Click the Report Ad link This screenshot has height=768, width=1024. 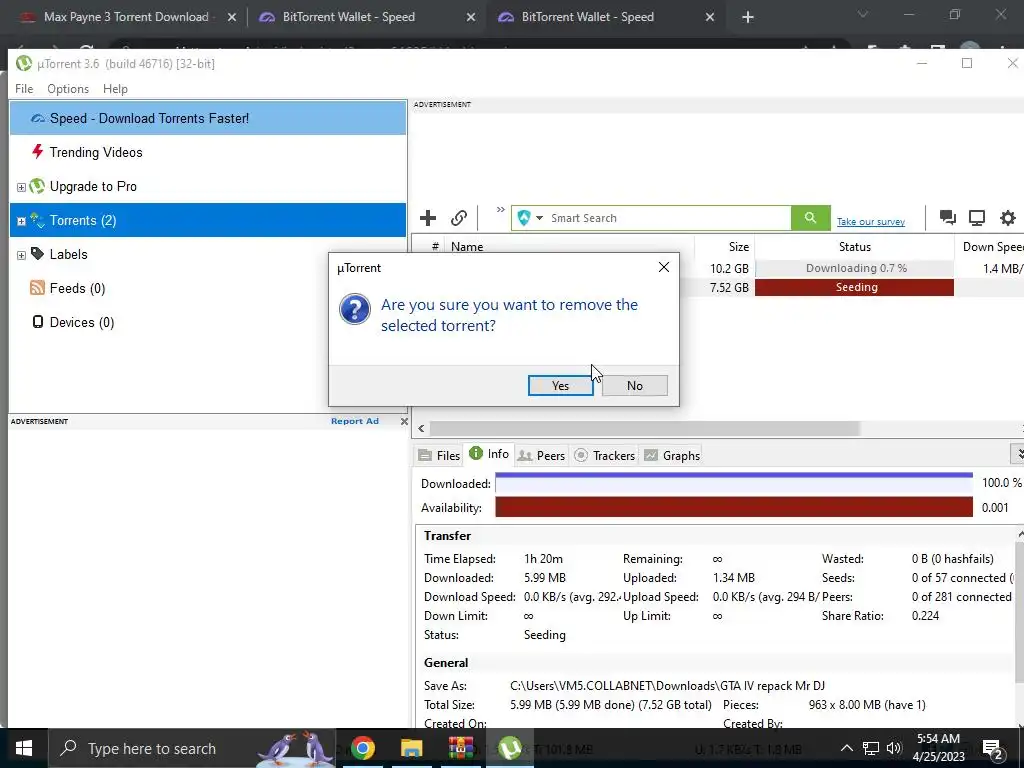(x=355, y=421)
